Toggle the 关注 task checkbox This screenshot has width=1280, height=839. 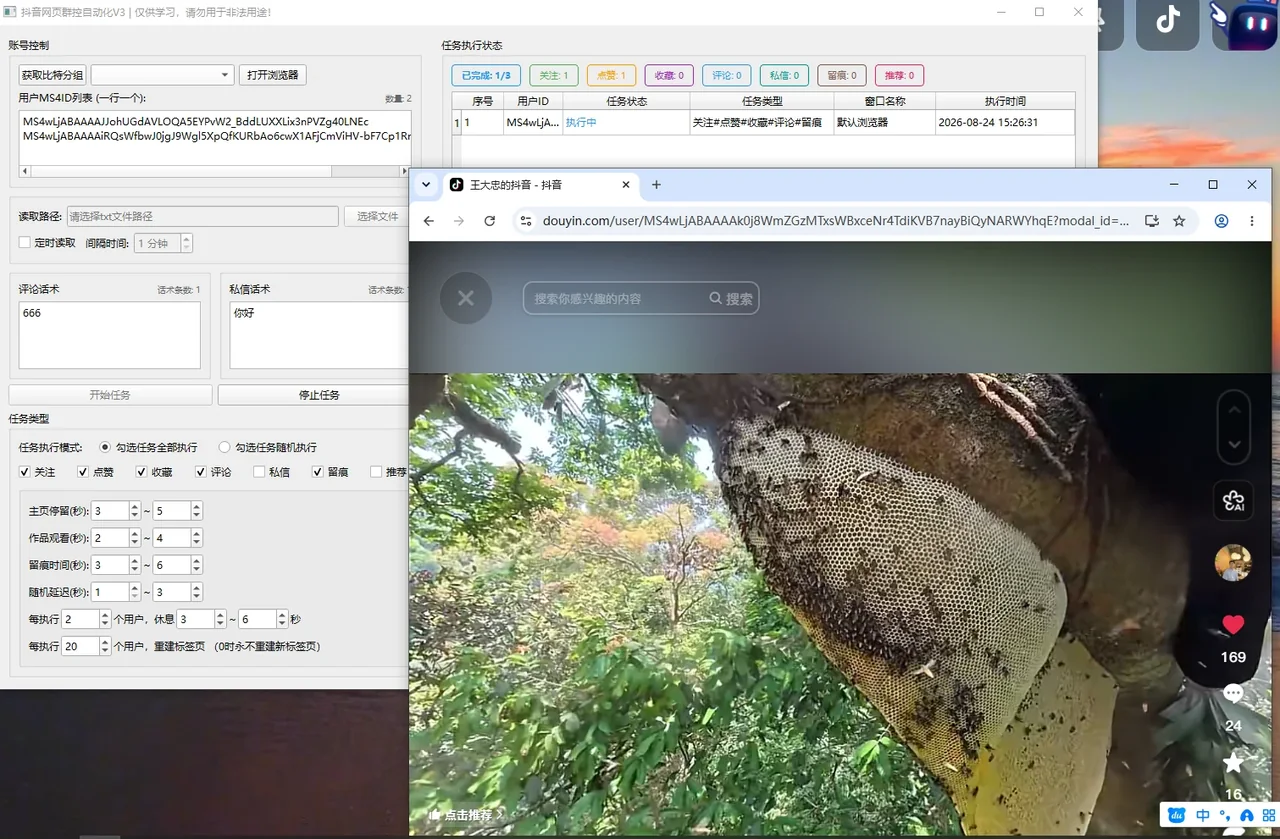(25, 471)
